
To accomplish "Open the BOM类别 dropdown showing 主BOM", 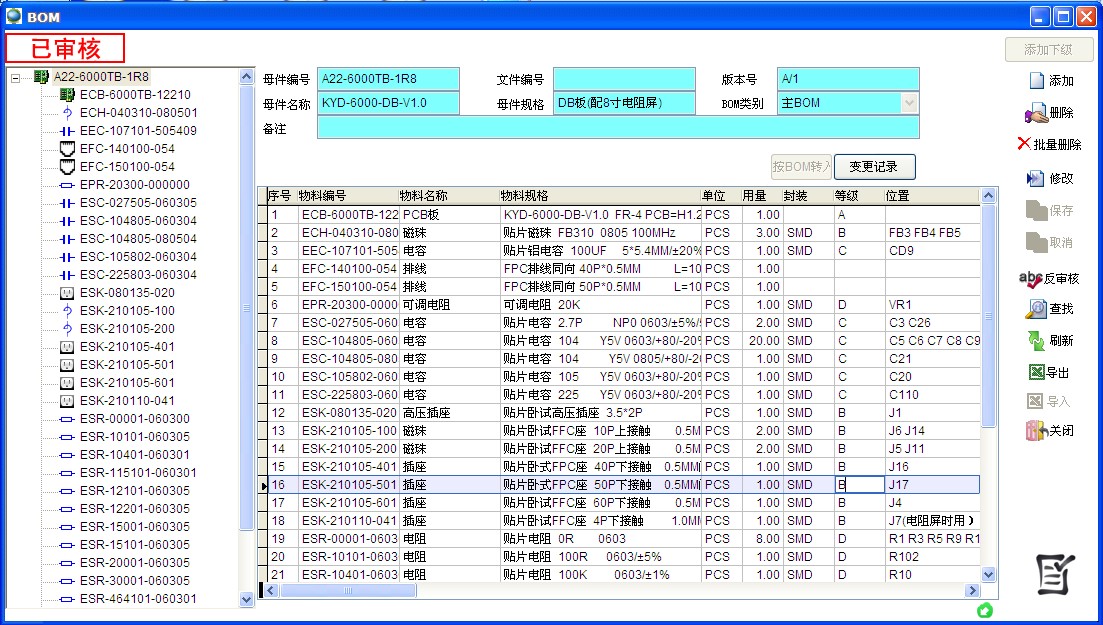I will (909, 103).
